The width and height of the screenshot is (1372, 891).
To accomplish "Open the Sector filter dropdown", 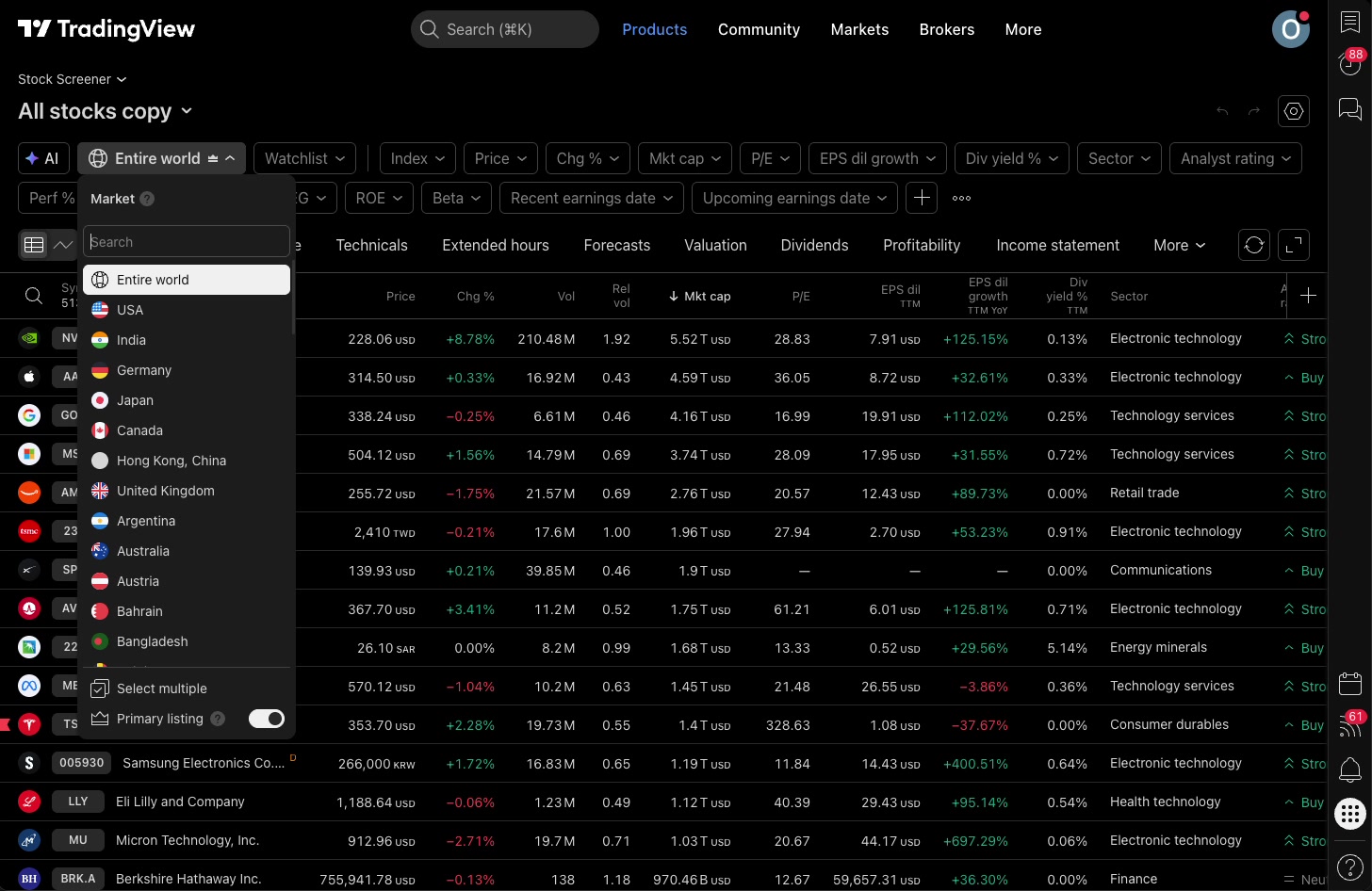I will tap(1119, 158).
